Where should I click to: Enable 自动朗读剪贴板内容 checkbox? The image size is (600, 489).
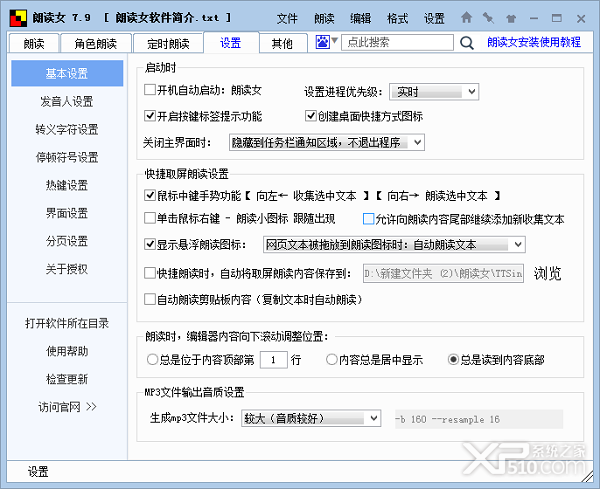point(150,299)
